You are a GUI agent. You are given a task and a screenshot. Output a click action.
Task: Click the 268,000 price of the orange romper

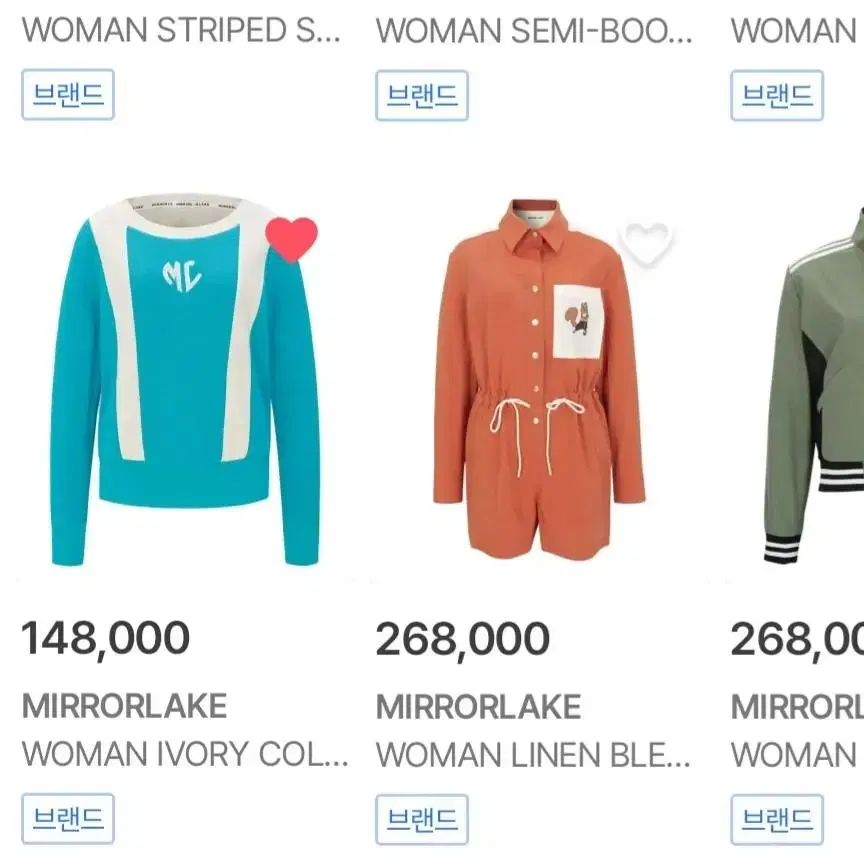click(462, 640)
